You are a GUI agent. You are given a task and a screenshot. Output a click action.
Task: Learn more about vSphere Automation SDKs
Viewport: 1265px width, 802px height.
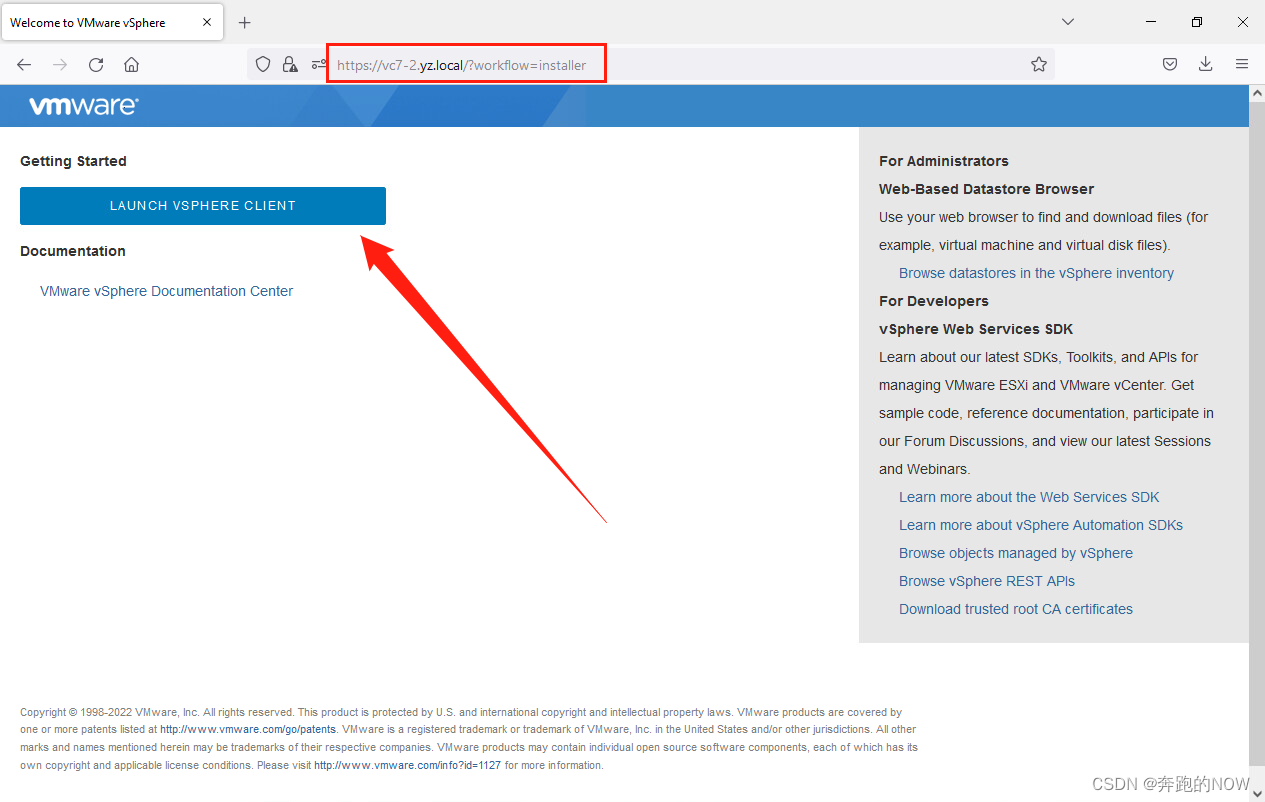[x=1041, y=525]
